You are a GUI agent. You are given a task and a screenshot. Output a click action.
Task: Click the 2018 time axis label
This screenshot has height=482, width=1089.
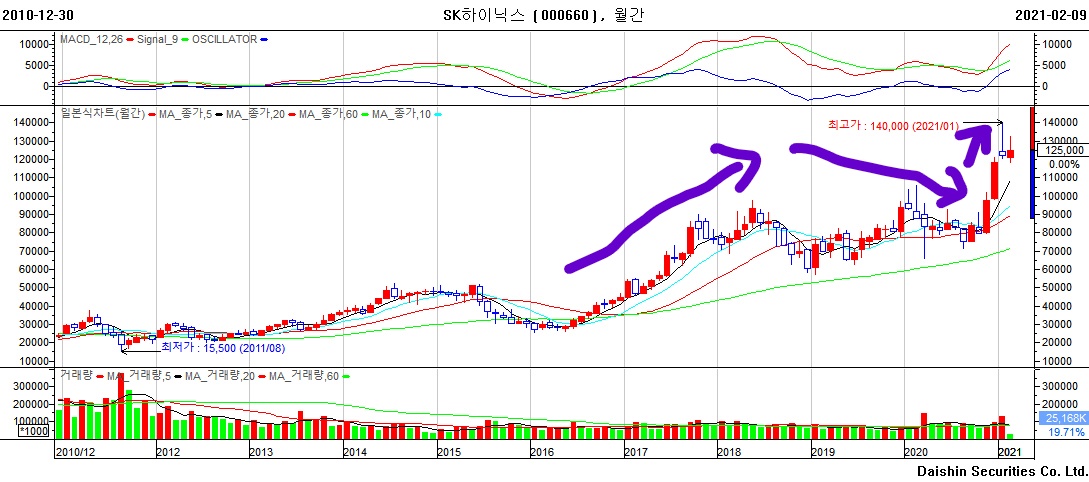click(x=729, y=453)
